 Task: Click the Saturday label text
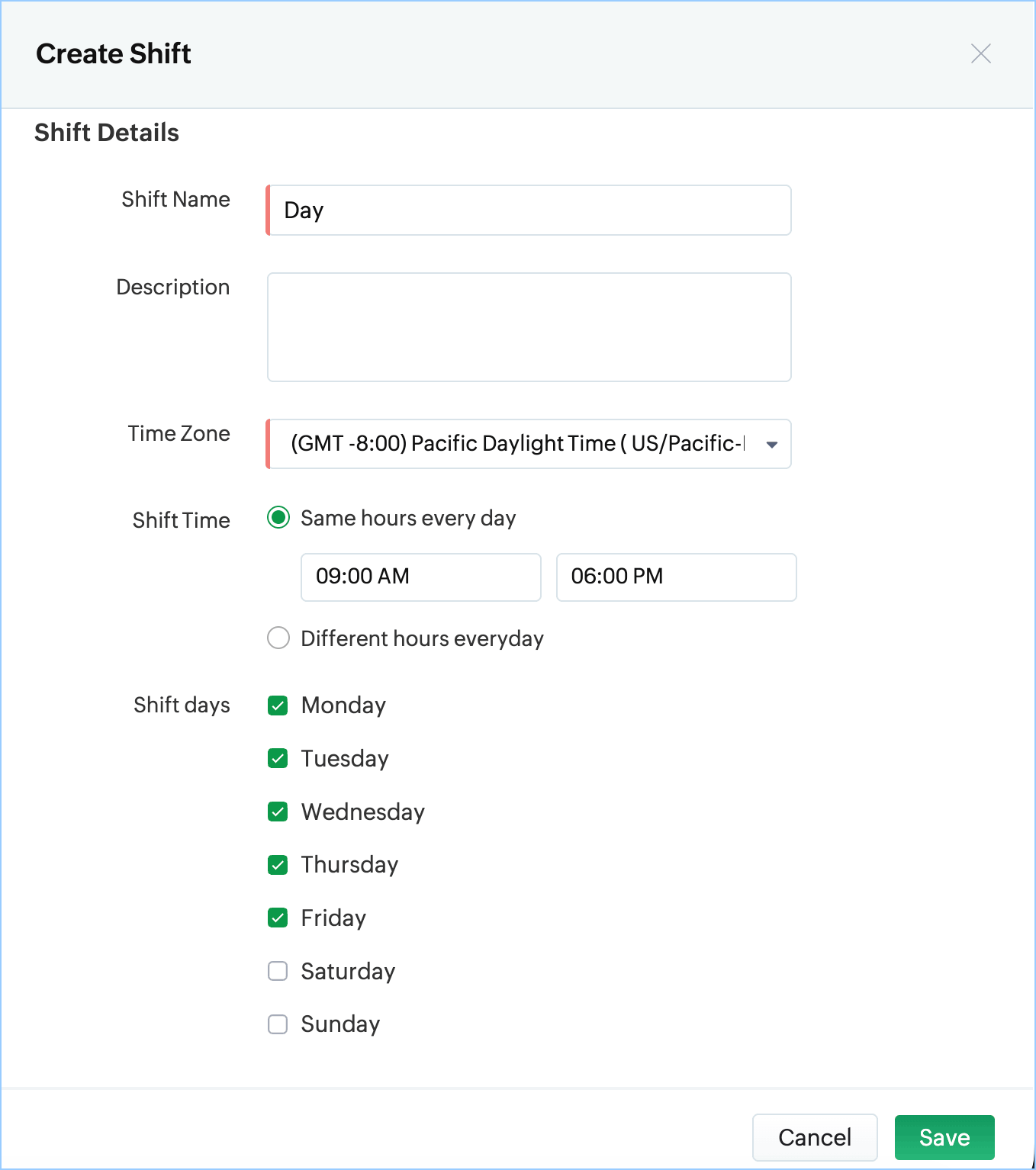pyautogui.click(x=348, y=971)
